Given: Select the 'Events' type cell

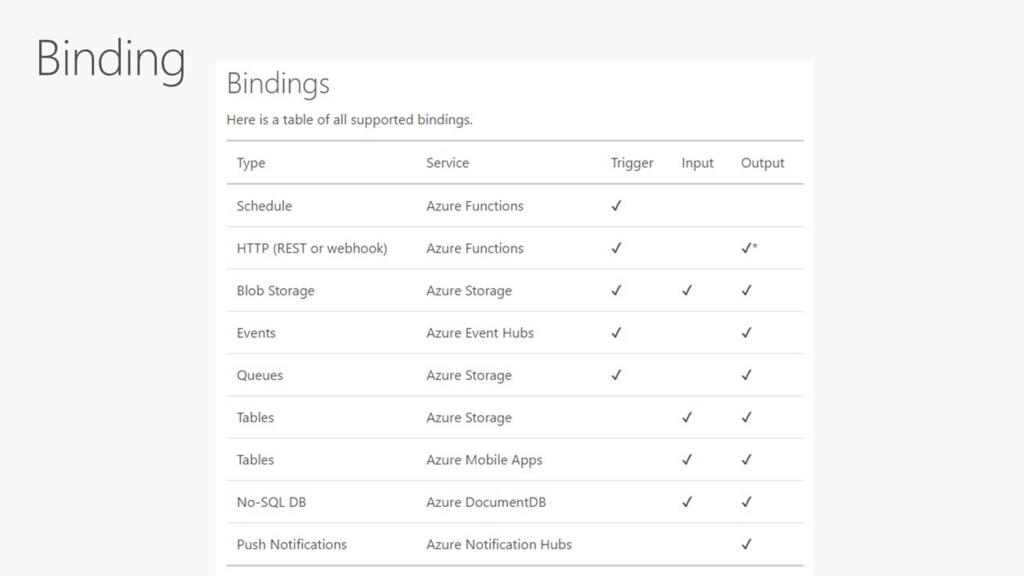Looking at the screenshot, I should (x=256, y=333).
